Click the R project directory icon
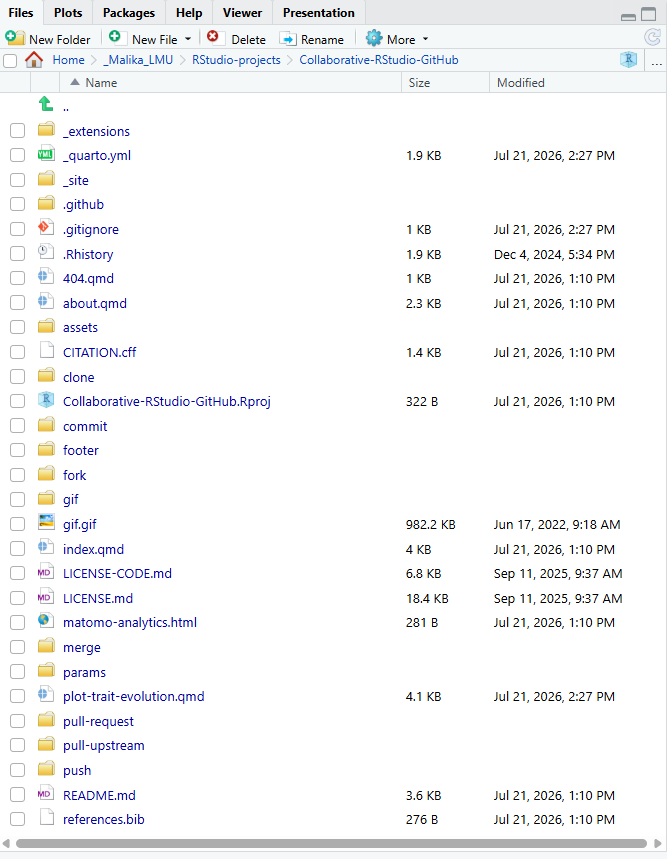Image resolution: width=667 pixels, height=859 pixels. (x=629, y=59)
